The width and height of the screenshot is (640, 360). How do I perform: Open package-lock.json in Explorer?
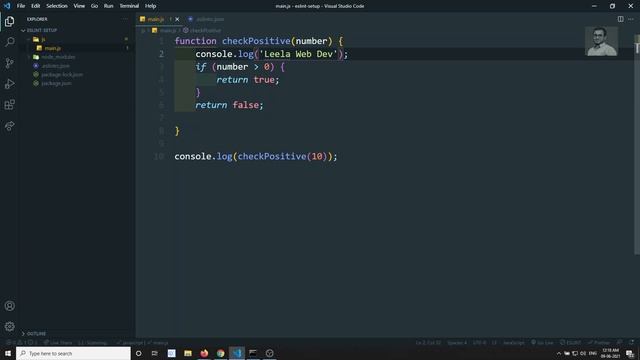click(62, 75)
